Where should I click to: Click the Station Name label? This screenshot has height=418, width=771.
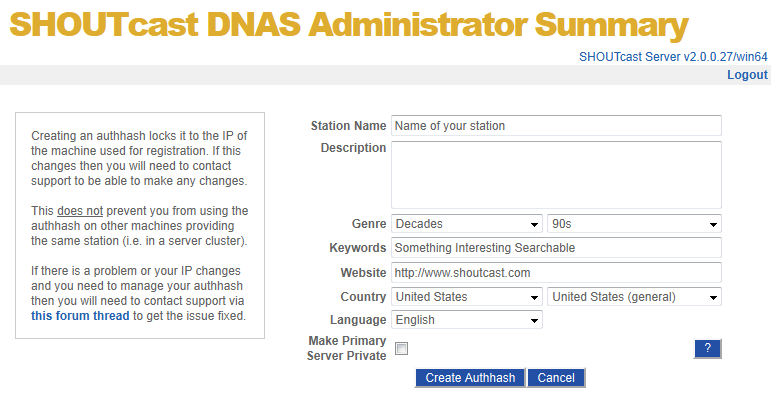[x=348, y=126]
